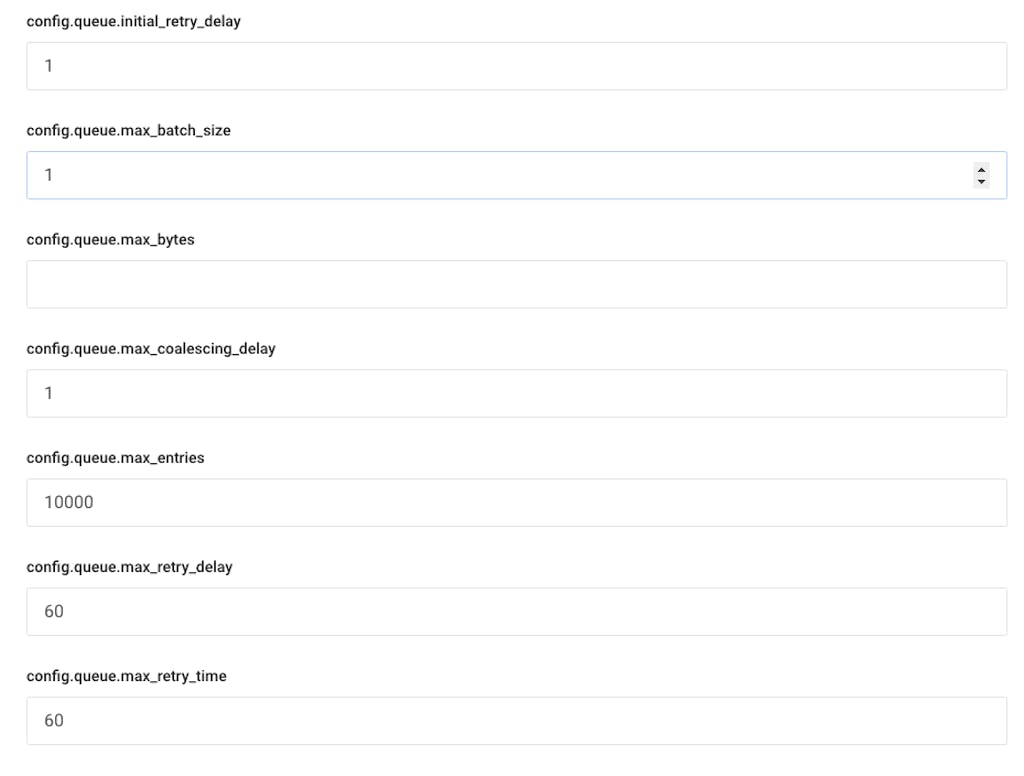
Task: Activate the max_retry_delay input box
Action: tap(516, 611)
